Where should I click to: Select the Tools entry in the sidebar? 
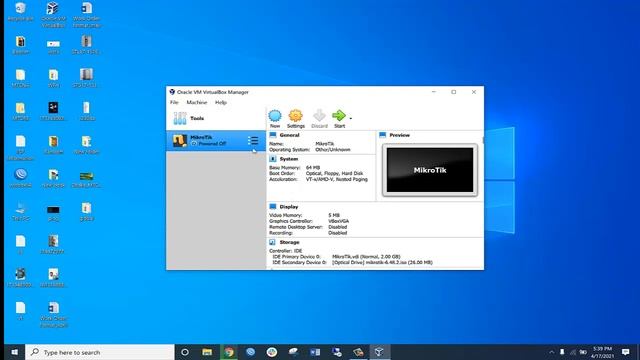tap(216, 118)
